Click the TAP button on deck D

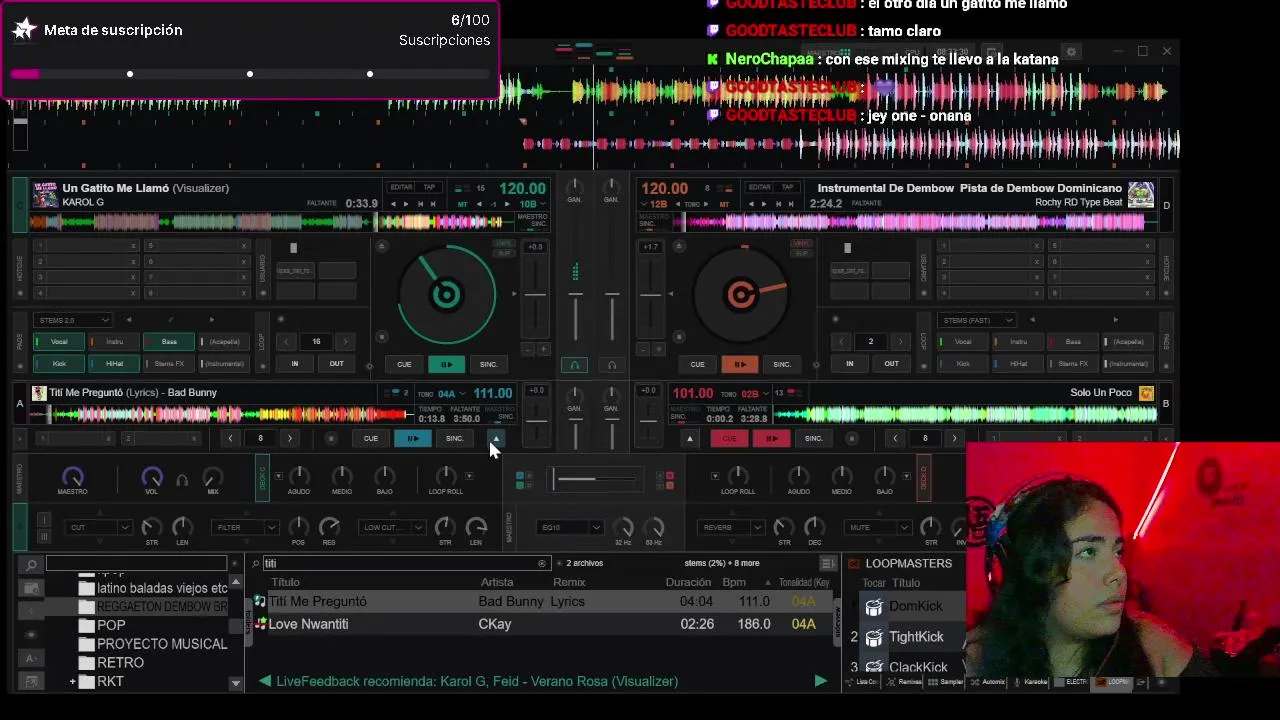tap(787, 187)
